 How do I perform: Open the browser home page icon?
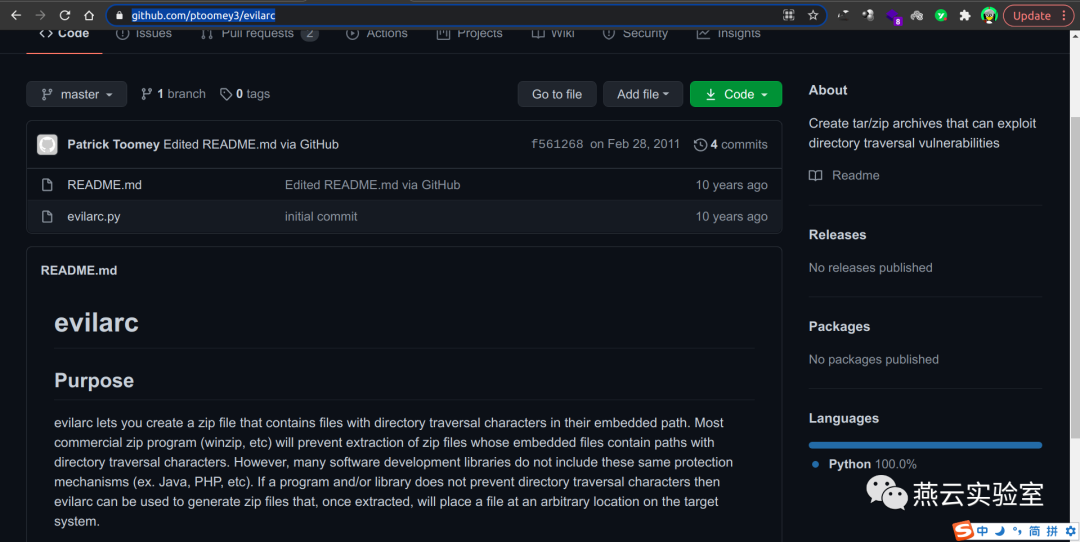coord(89,15)
